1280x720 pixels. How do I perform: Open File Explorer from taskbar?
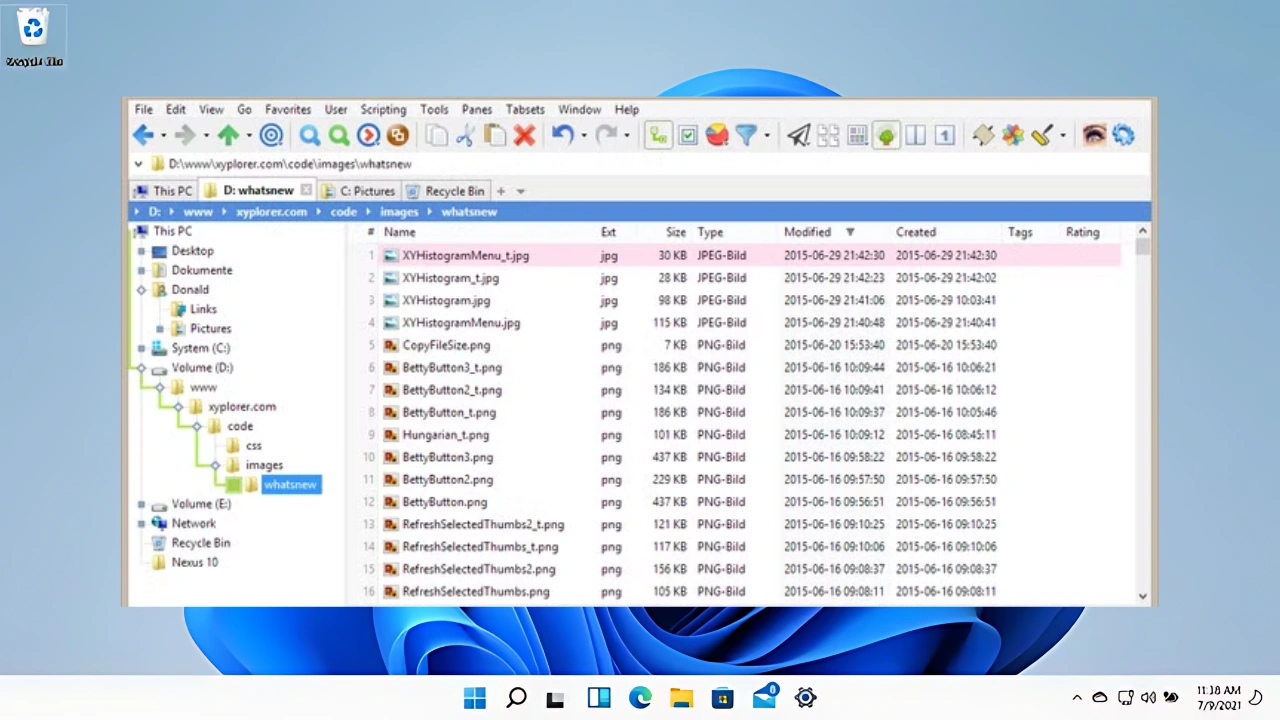(x=681, y=698)
